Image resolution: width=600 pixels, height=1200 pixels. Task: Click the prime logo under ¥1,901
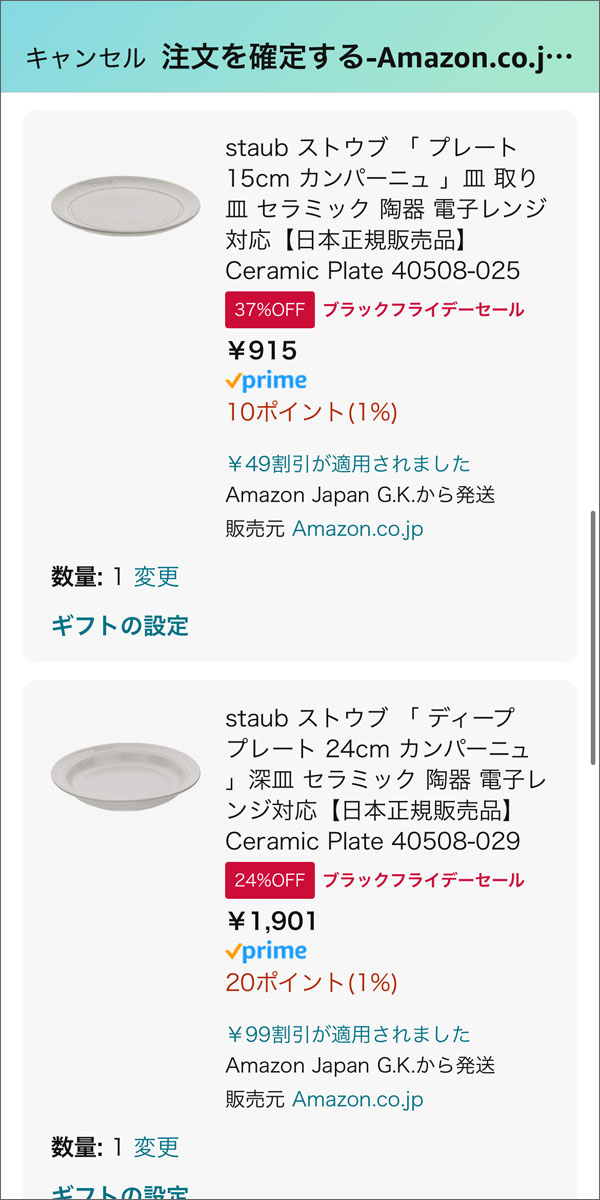(x=266, y=951)
